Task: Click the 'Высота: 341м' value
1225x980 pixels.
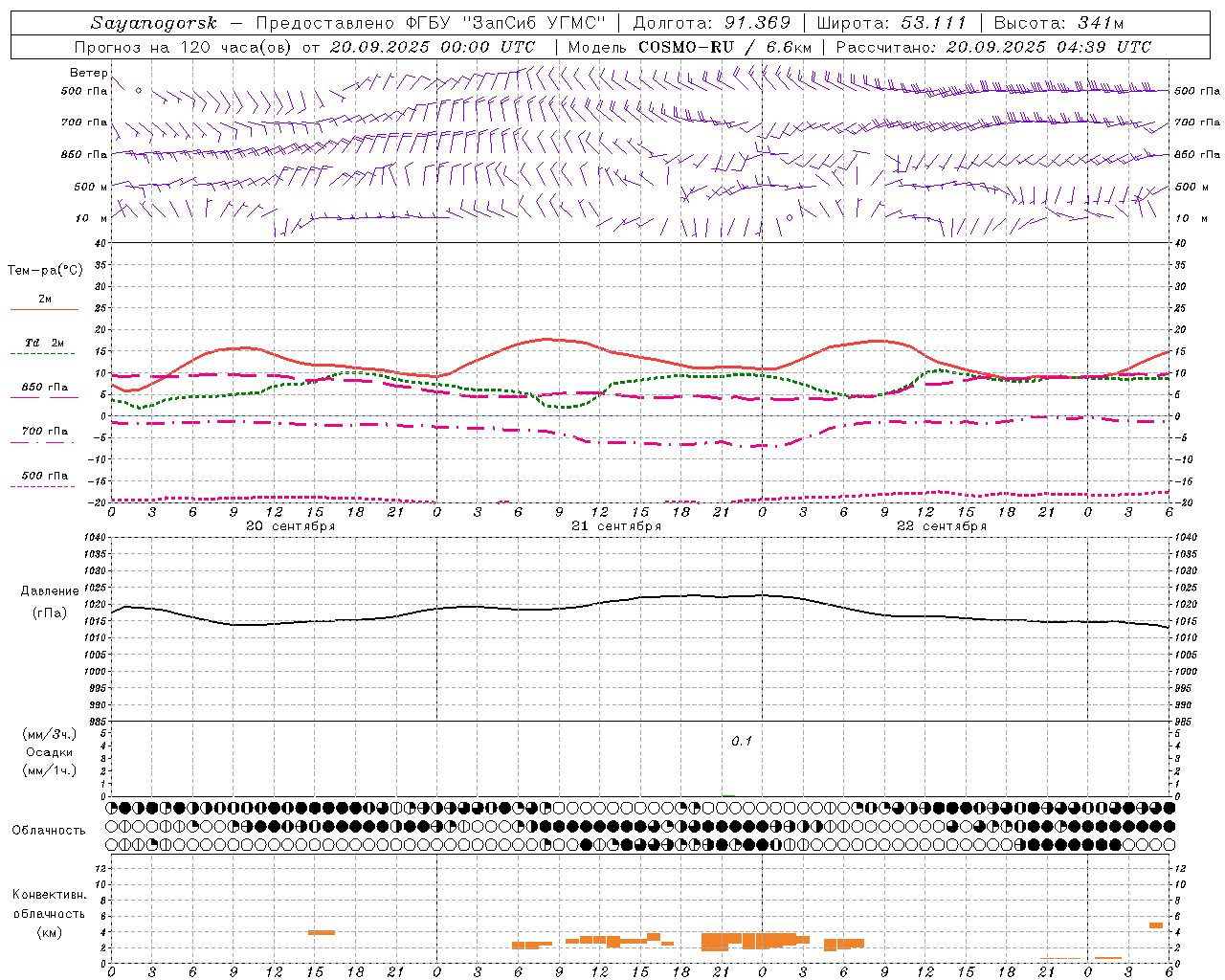Action: (x=1058, y=23)
